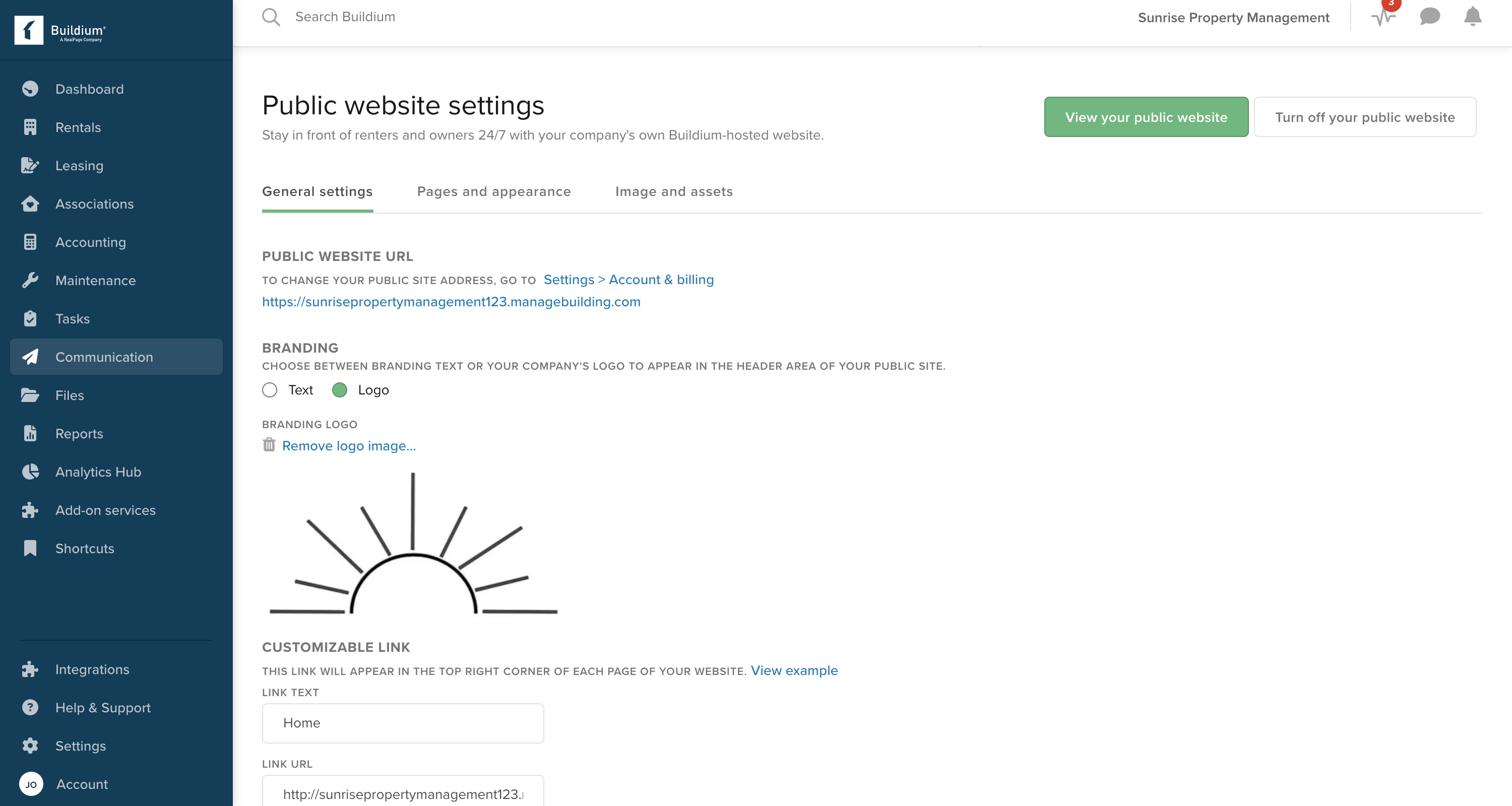Click the Shortcuts bookmark icon
The image size is (1512, 806).
point(30,548)
